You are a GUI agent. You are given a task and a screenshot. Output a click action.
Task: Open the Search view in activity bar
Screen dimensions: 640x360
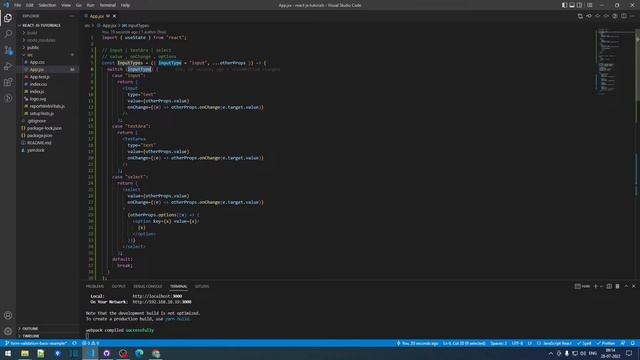(8, 34)
